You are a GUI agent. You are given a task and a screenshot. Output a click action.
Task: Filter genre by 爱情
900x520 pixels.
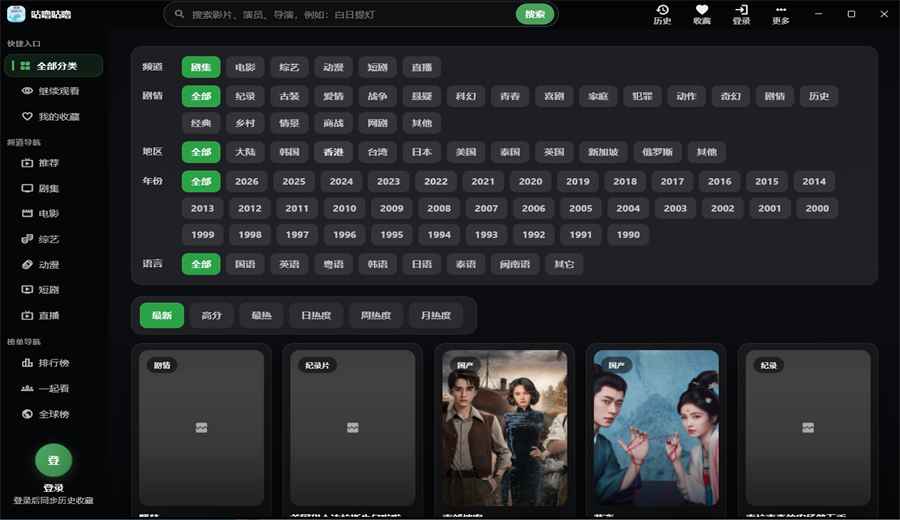click(333, 96)
